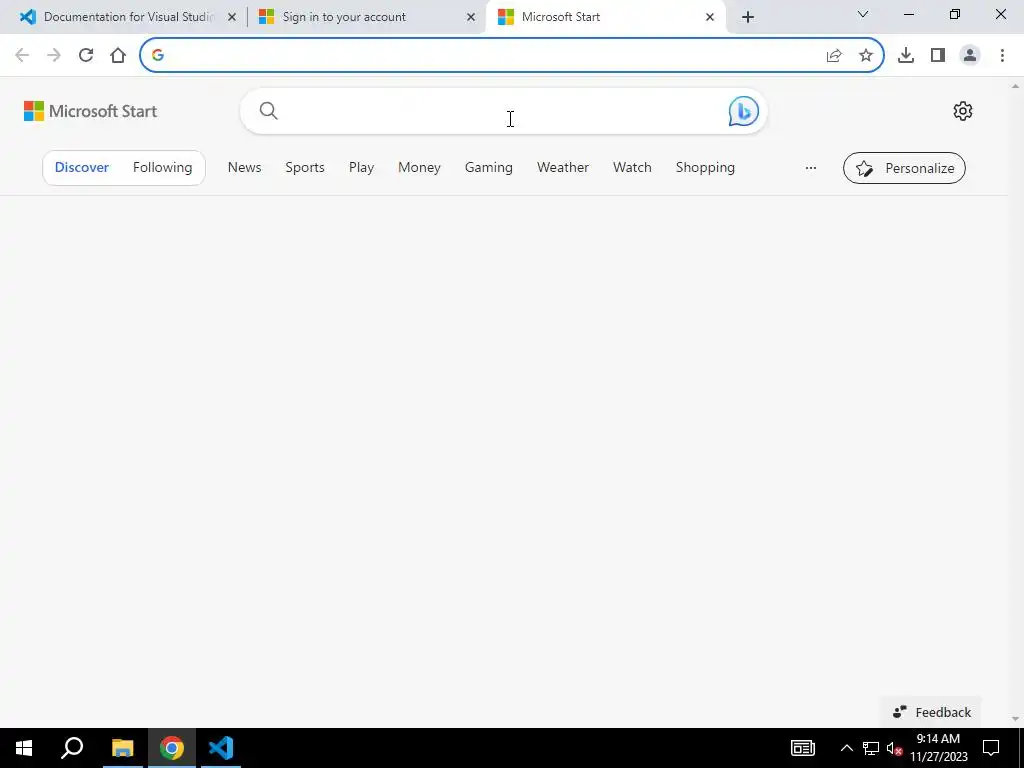Go forward to next page
Image resolution: width=1024 pixels, height=768 pixels.
click(54, 55)
